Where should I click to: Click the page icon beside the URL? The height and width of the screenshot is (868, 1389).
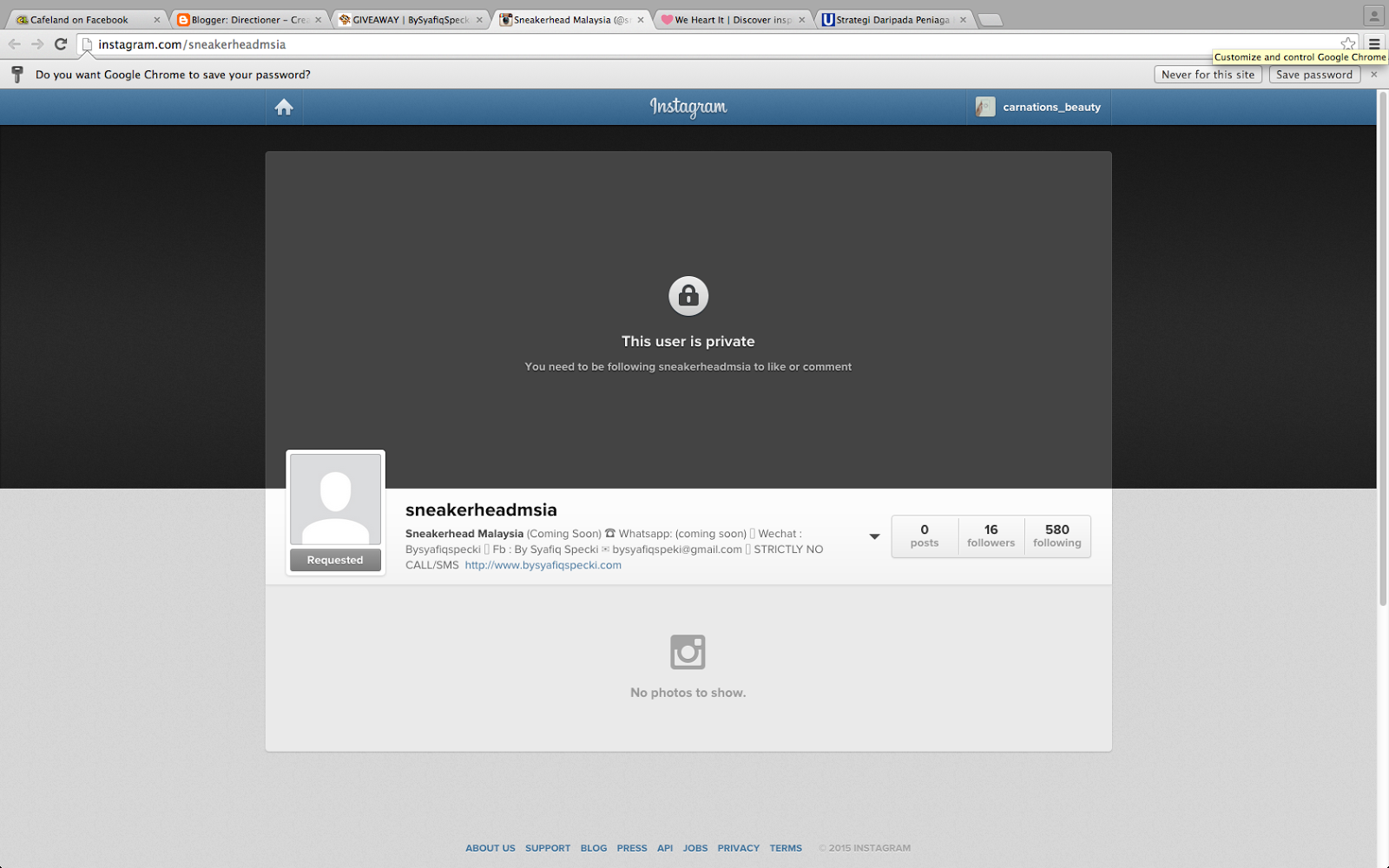tap(87, 44)
